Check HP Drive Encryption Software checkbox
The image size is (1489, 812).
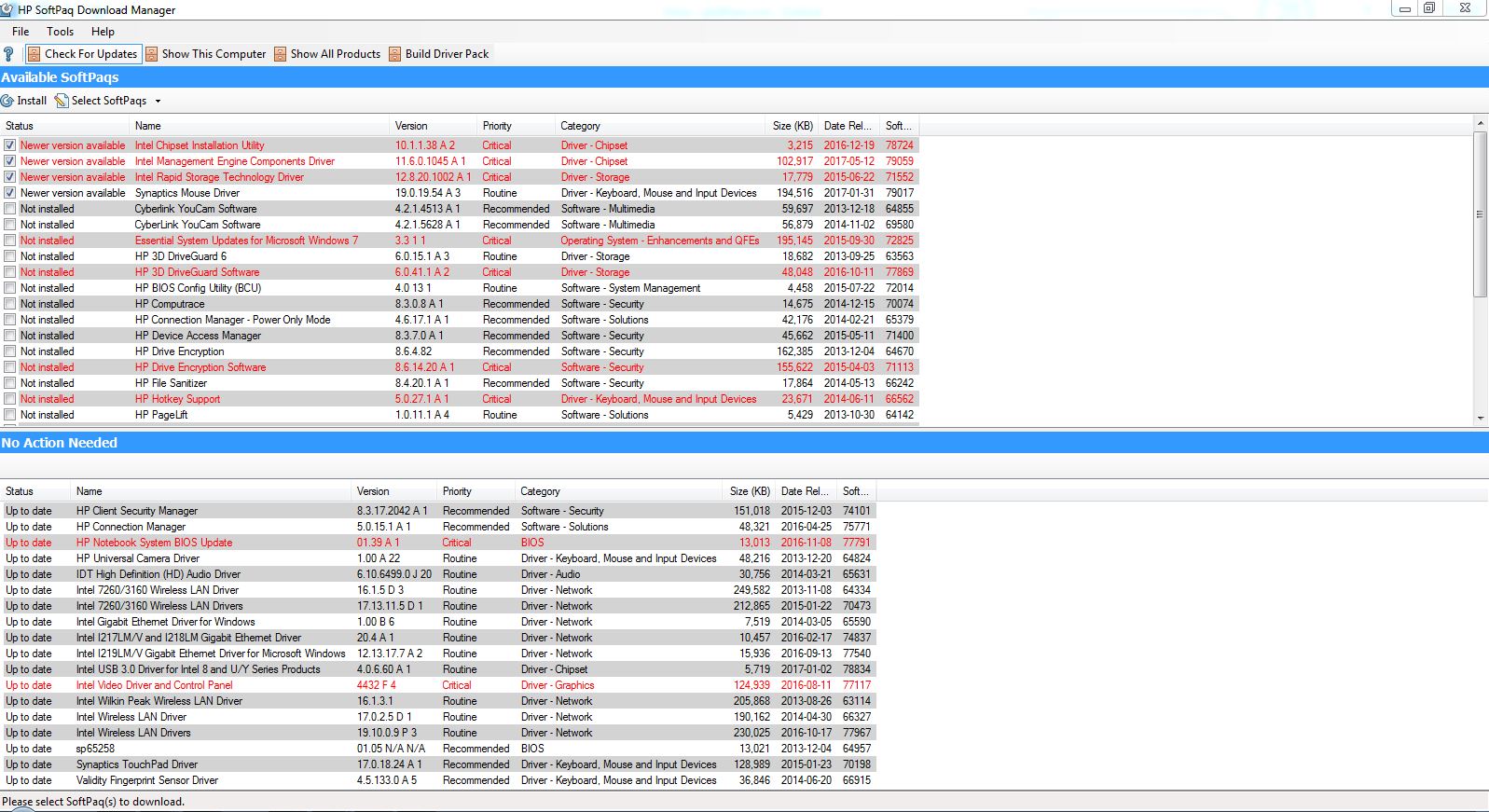[x=10, y=367]
